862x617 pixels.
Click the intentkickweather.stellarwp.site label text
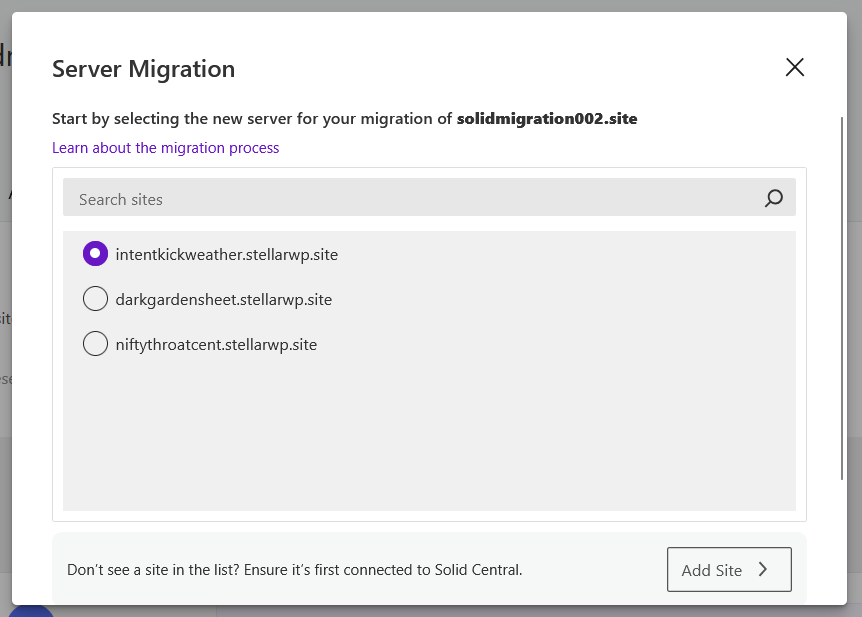click(227, 254)
